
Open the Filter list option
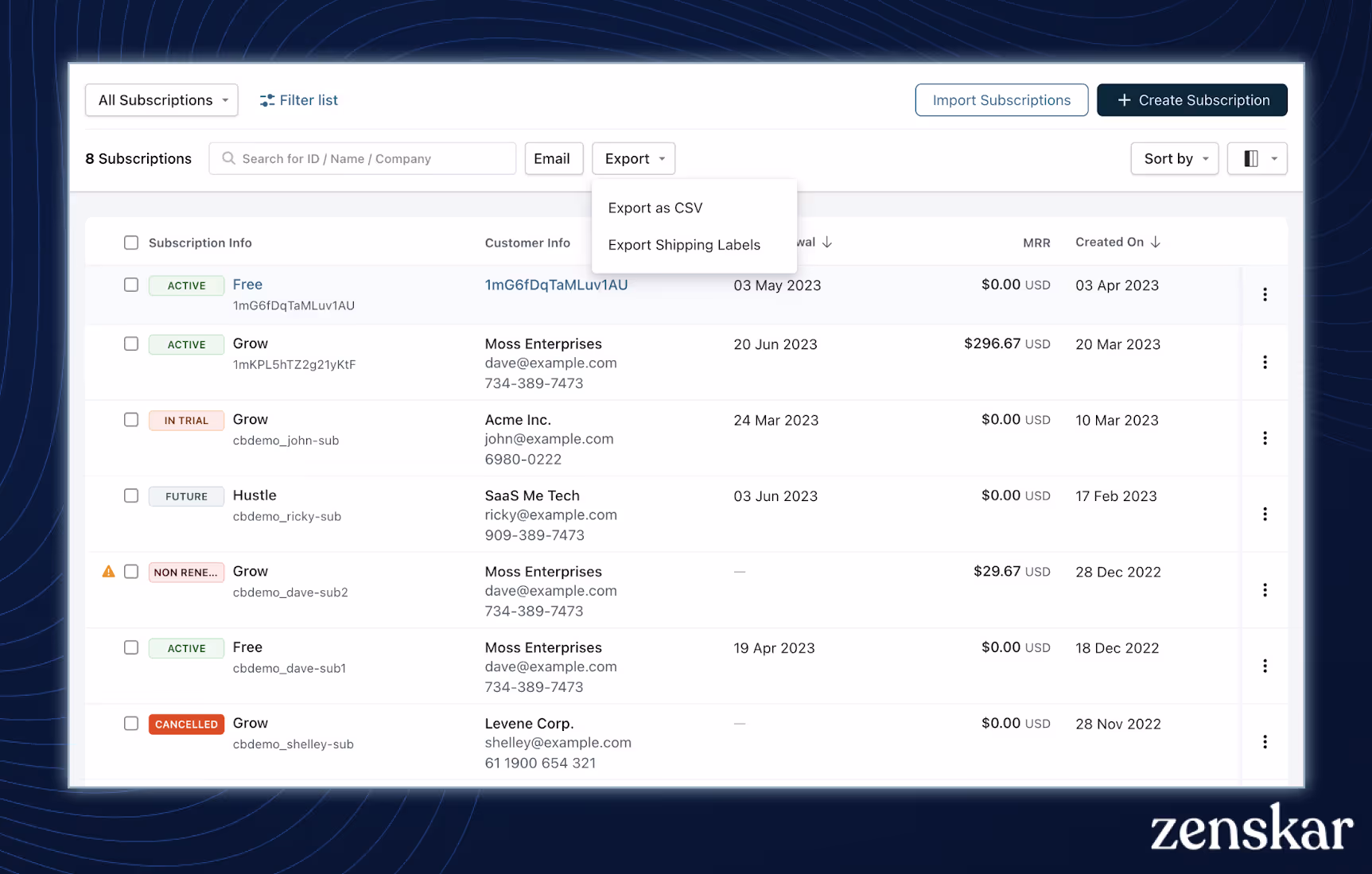pyautogui.click(x=299, y=100)
